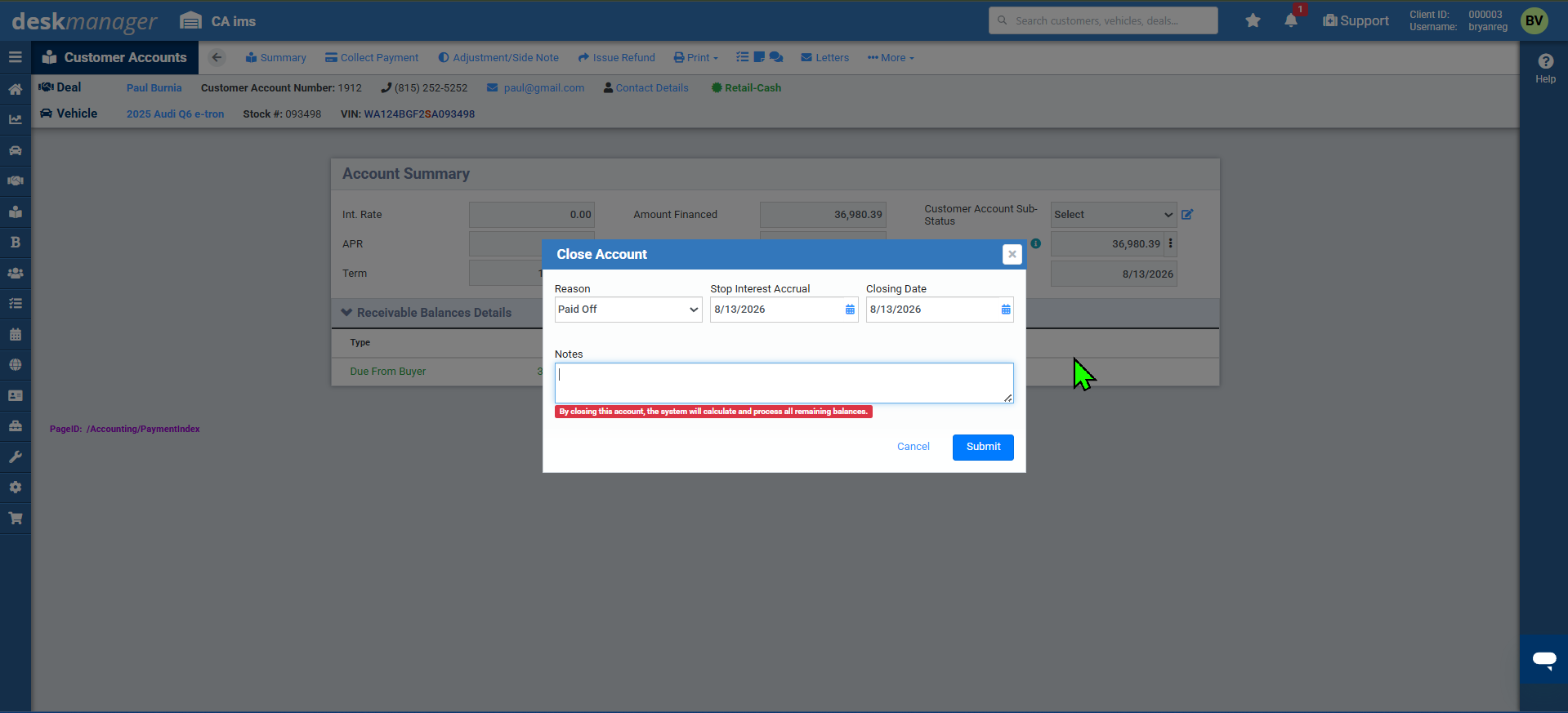1568x713 pixels.
Task: Open the Summary tab
Action: coord(275,57)
